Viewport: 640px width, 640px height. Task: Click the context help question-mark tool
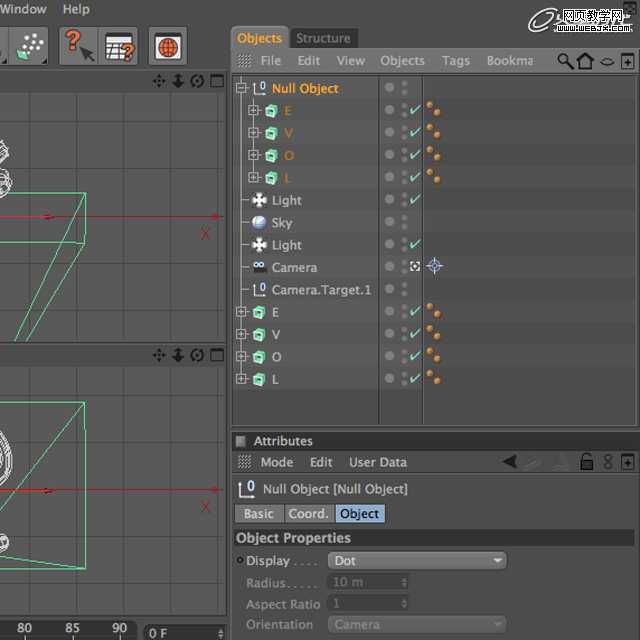[76, 45]
